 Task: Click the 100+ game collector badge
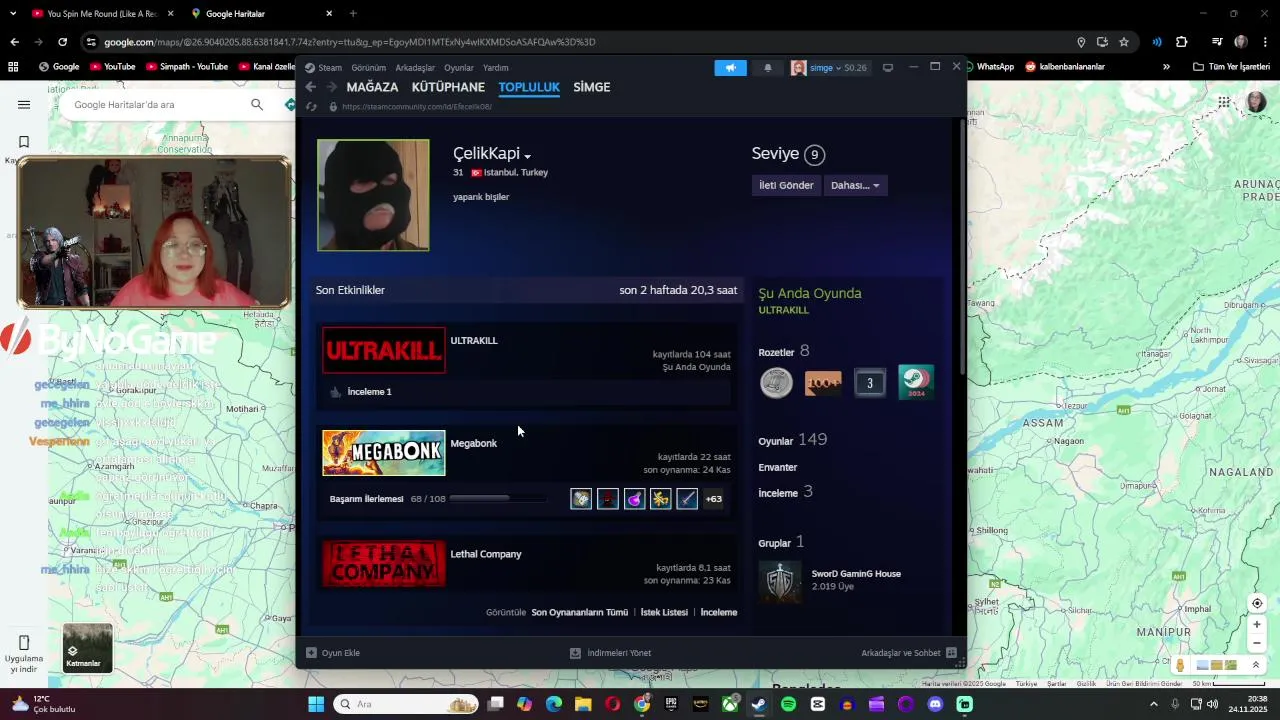coord(823,383)
